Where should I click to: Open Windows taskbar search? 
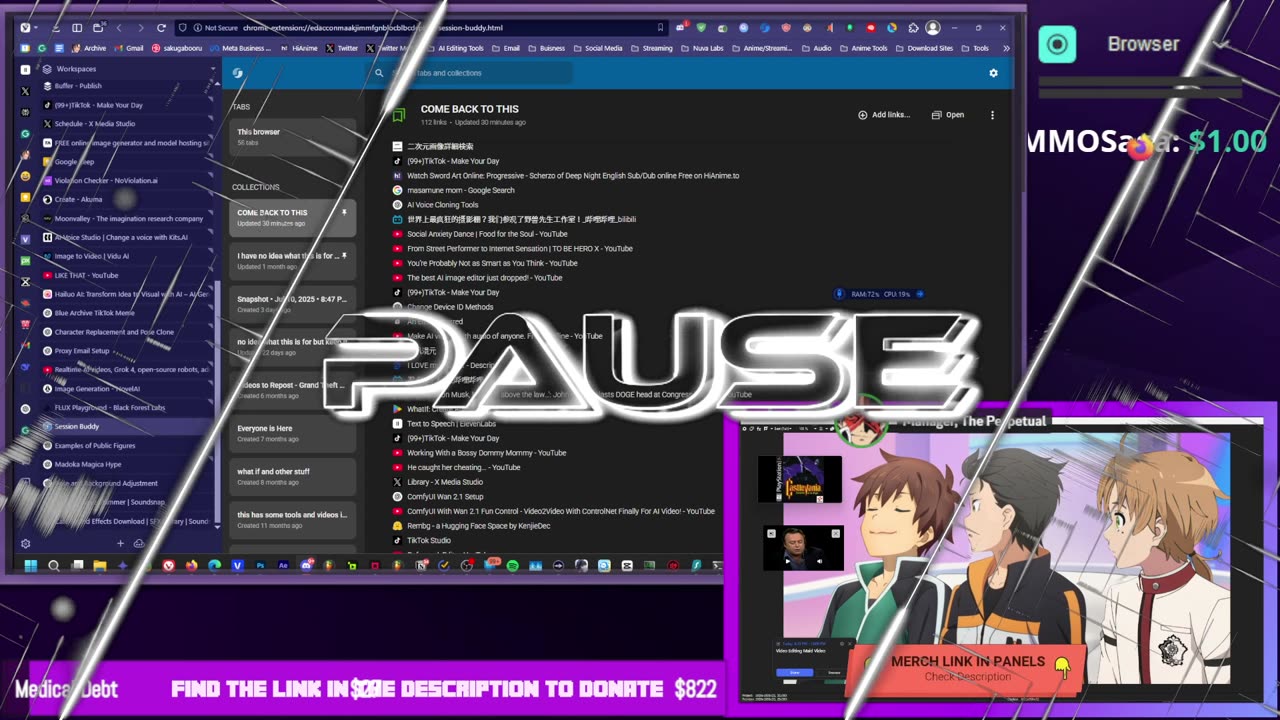[54, 566]
